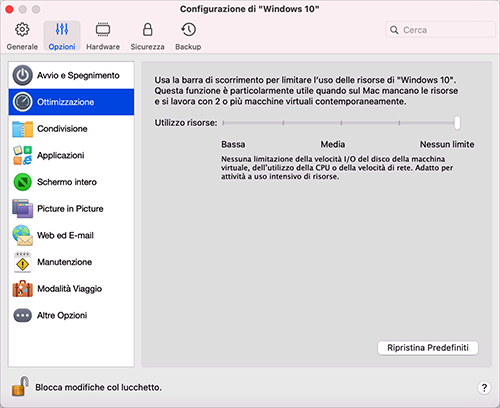Click the Manutenzione warning icon
This screenshot has width=500, height=408.
(22, 262)
